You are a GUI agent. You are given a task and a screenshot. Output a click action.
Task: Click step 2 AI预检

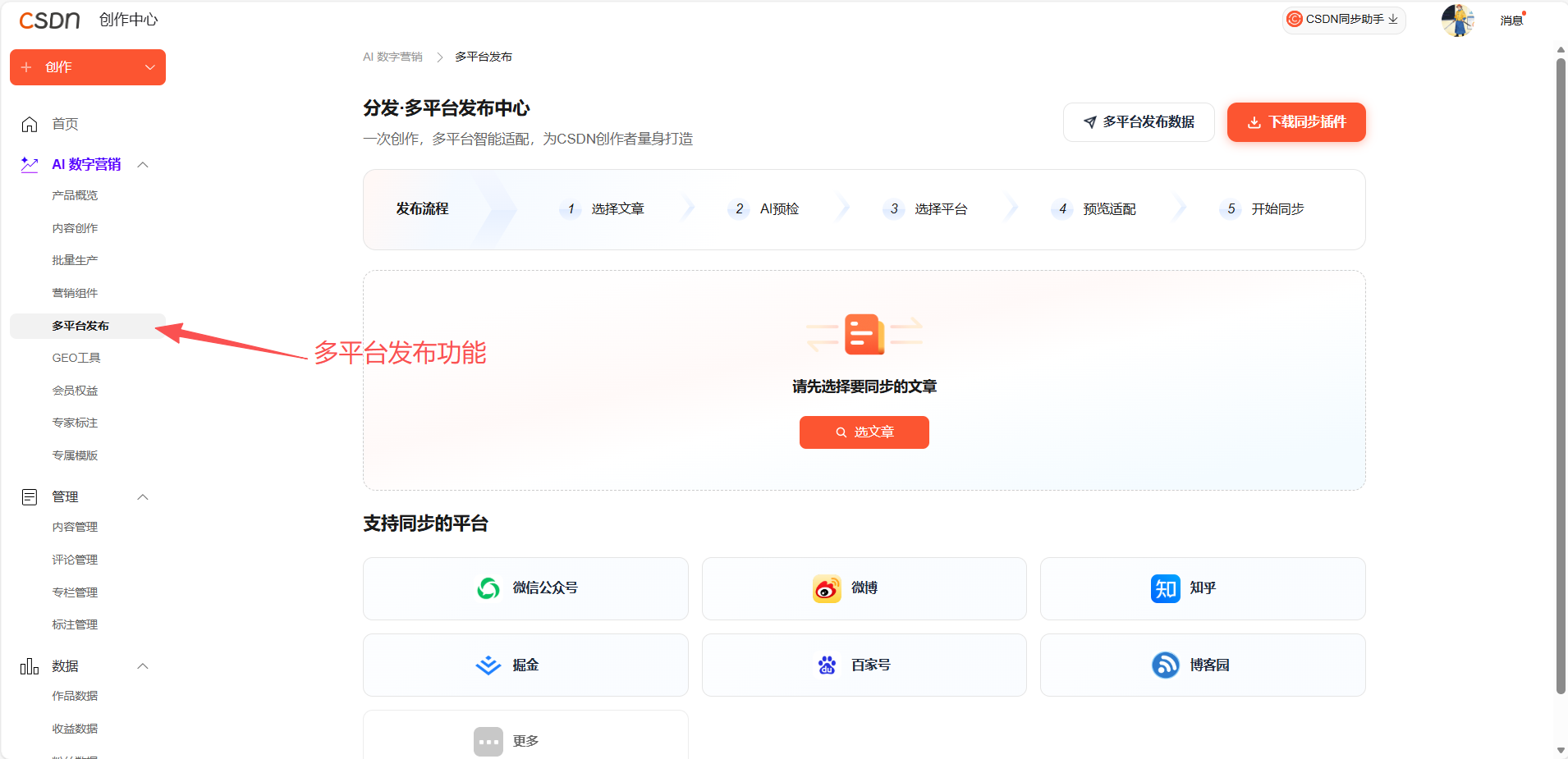(763, 209)
